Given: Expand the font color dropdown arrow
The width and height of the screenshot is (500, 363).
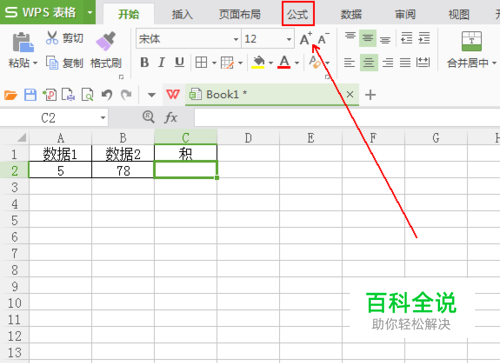Looking at the screenshot, I should pos(297,63).
